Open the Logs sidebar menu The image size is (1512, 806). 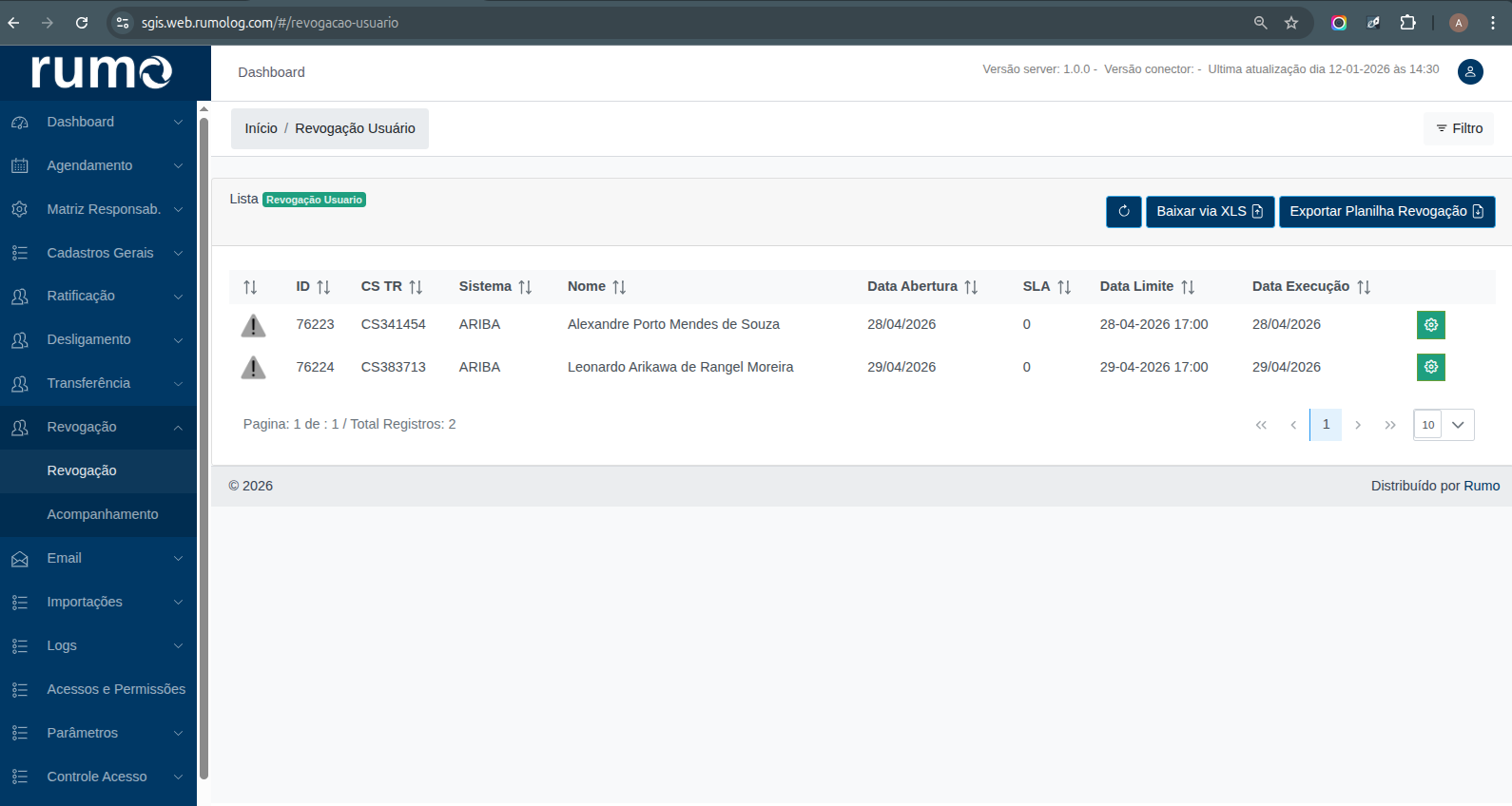point(98,646)
